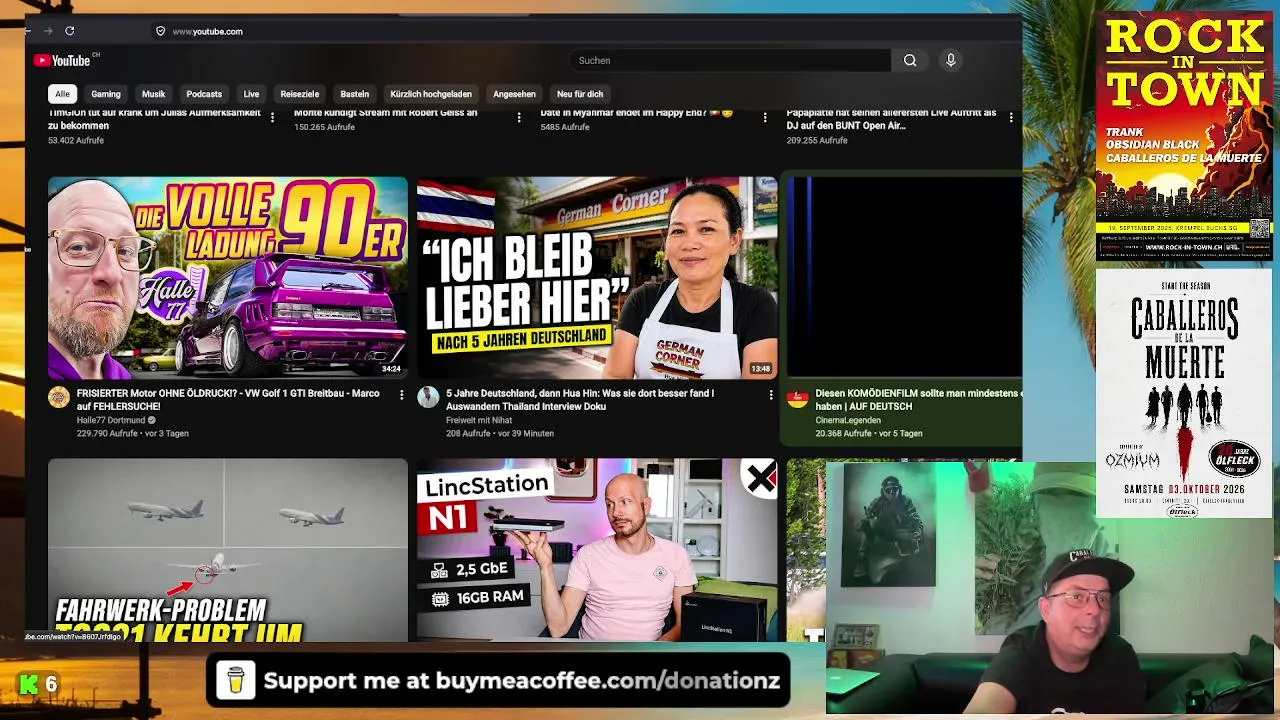Click the 150.265 Aufrufe view count
1280x720 pixels.
(x=324, y=127)
